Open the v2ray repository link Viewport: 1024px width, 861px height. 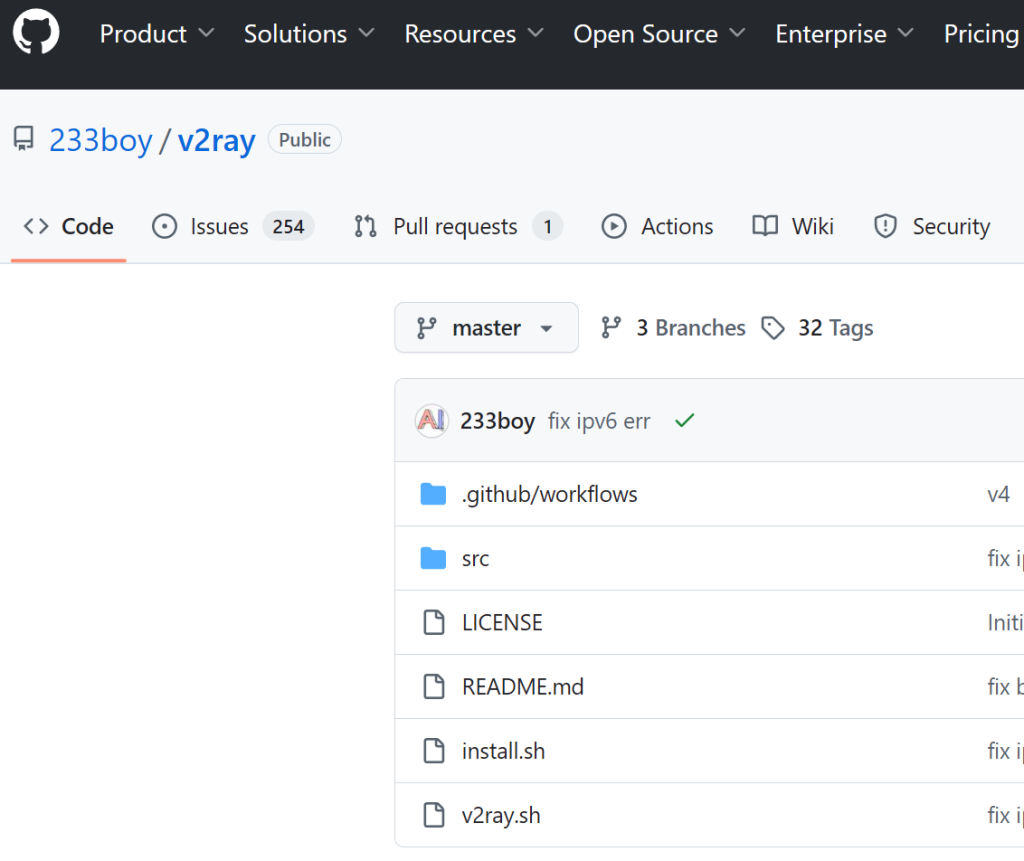pos(216,140)
